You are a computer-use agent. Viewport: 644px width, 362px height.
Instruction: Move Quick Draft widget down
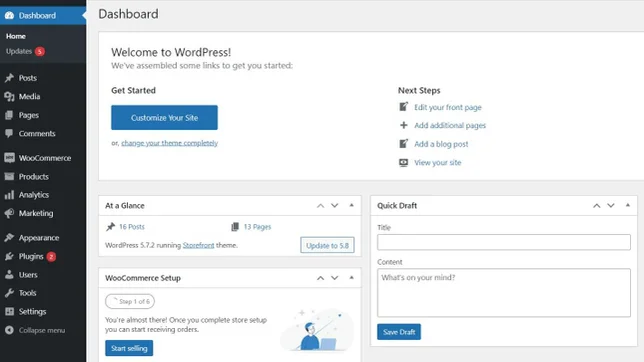coord(611,205)
